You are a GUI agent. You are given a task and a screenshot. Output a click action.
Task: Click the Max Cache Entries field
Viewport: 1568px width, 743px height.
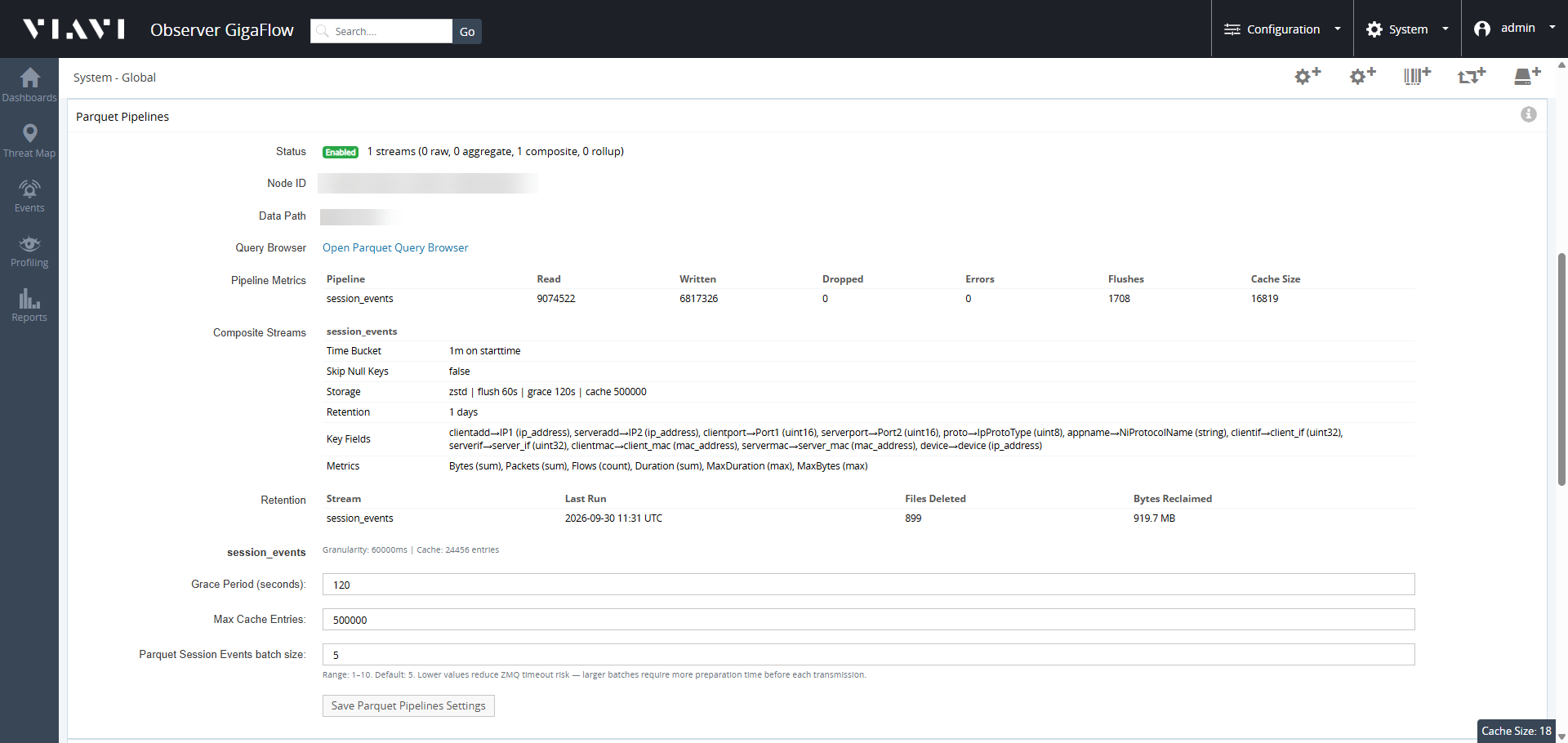[x=868, y=620]
